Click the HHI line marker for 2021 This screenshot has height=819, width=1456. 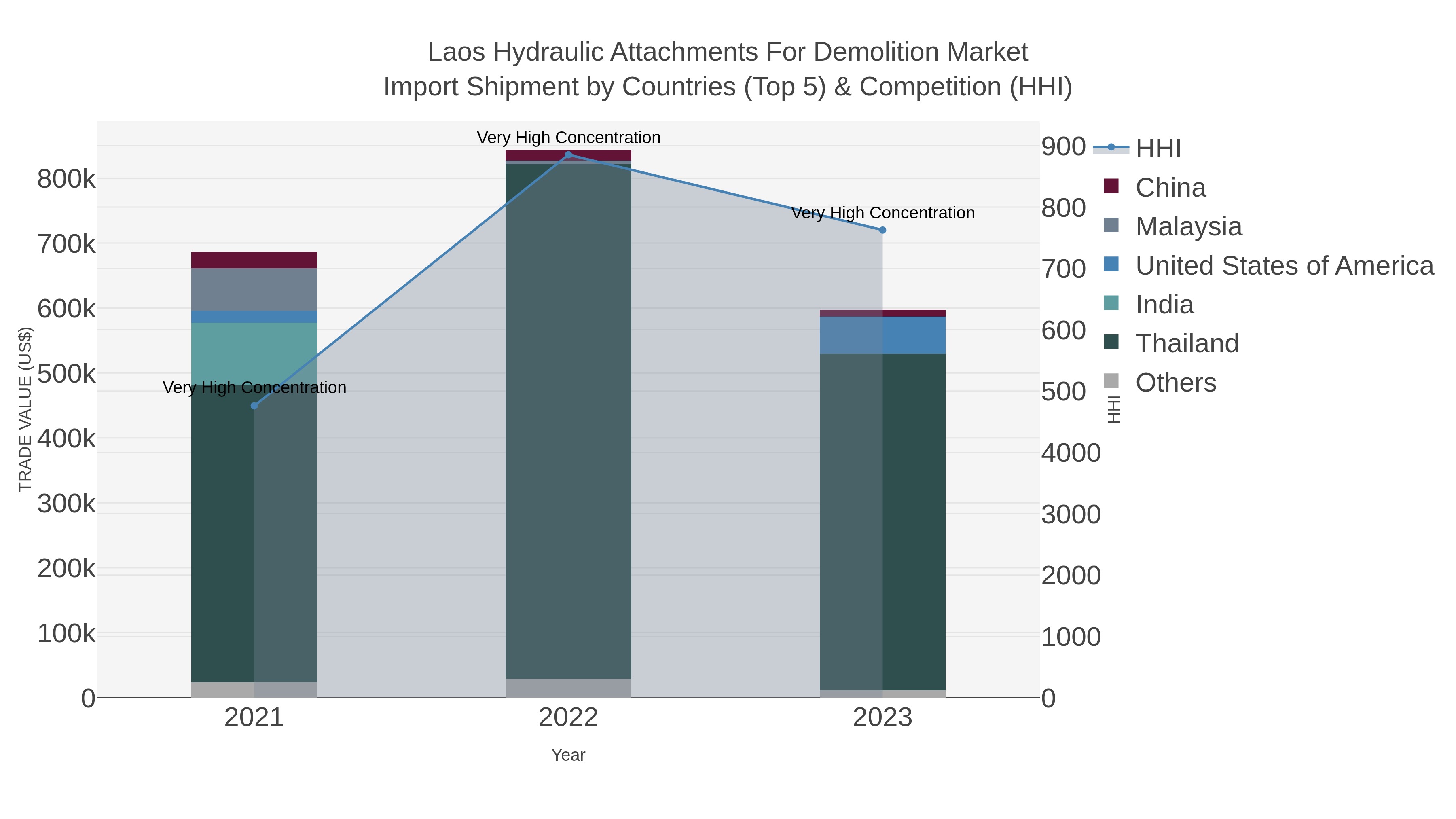coord(254,406)
